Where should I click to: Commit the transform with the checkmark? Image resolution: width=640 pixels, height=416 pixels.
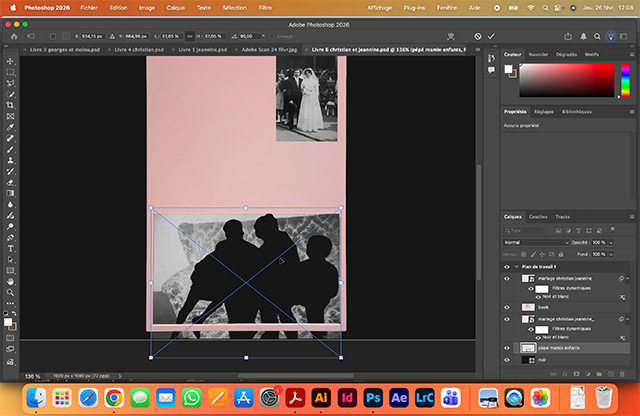click(491, 36)
